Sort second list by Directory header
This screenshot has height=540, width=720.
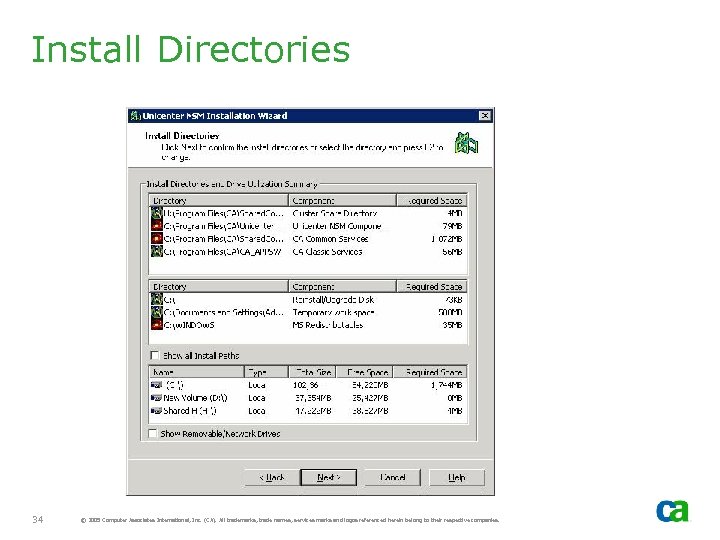click(x=219, y=287)
